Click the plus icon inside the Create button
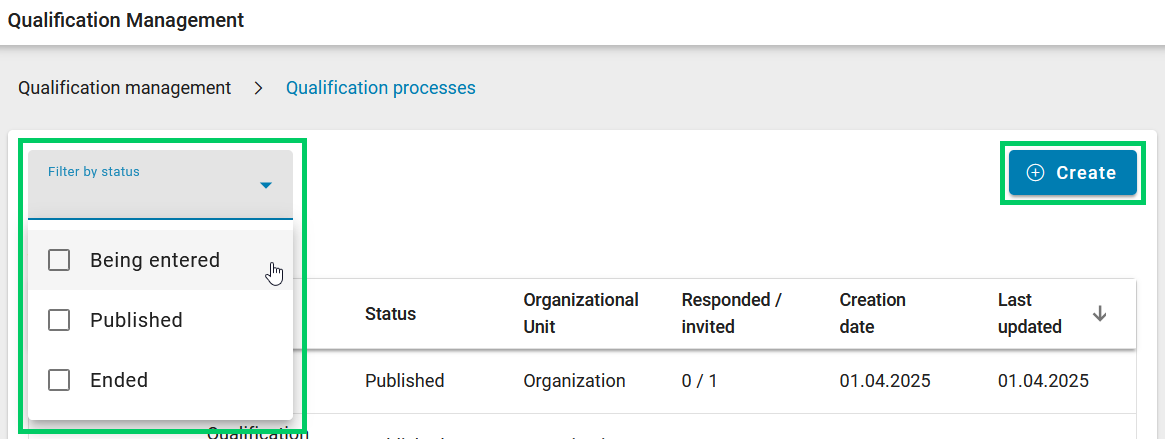Screen dimensions: 1165x439 pyautogui.click(x=1036, y=173)
